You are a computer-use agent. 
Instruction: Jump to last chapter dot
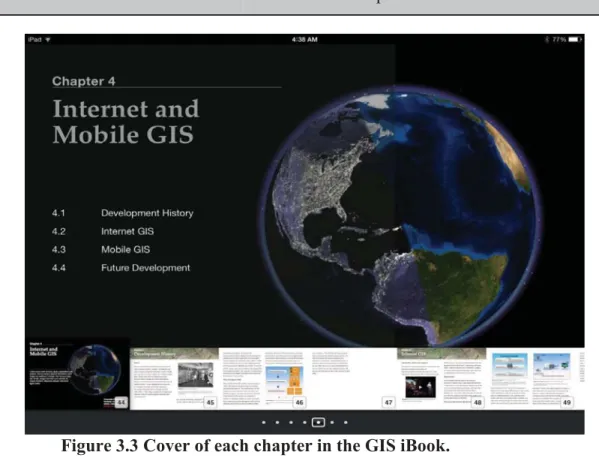coord(346,422)
